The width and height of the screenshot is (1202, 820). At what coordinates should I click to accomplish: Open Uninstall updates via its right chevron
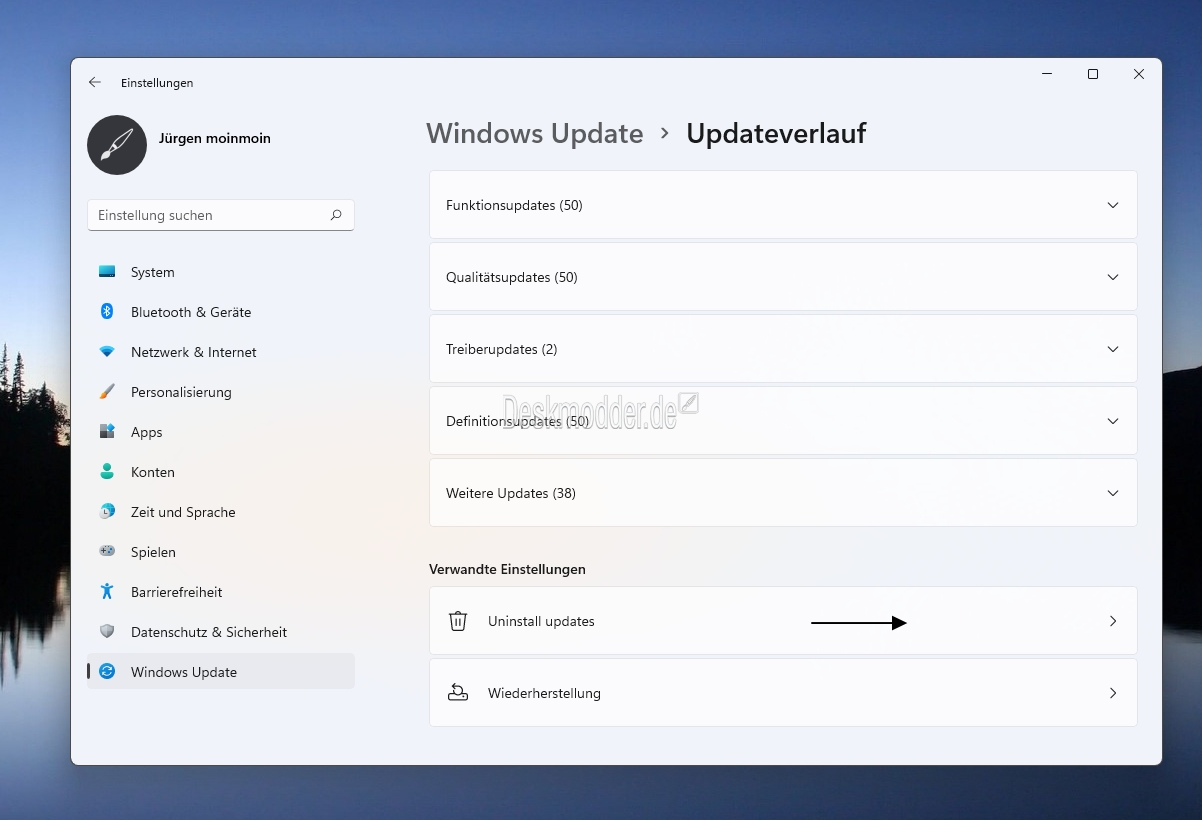[1113, 621]
